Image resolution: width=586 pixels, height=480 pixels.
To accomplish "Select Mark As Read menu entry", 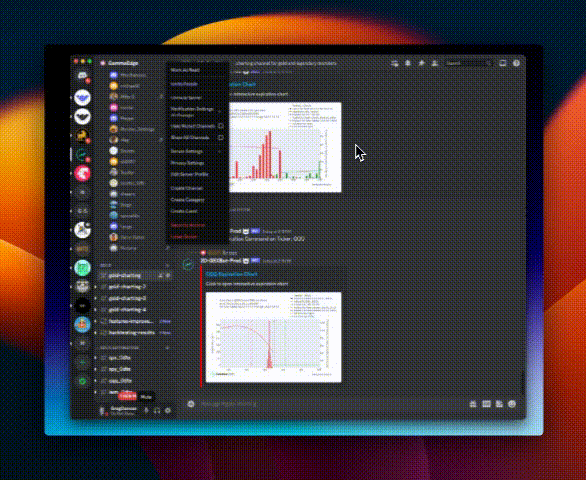I will click(185, 70).
